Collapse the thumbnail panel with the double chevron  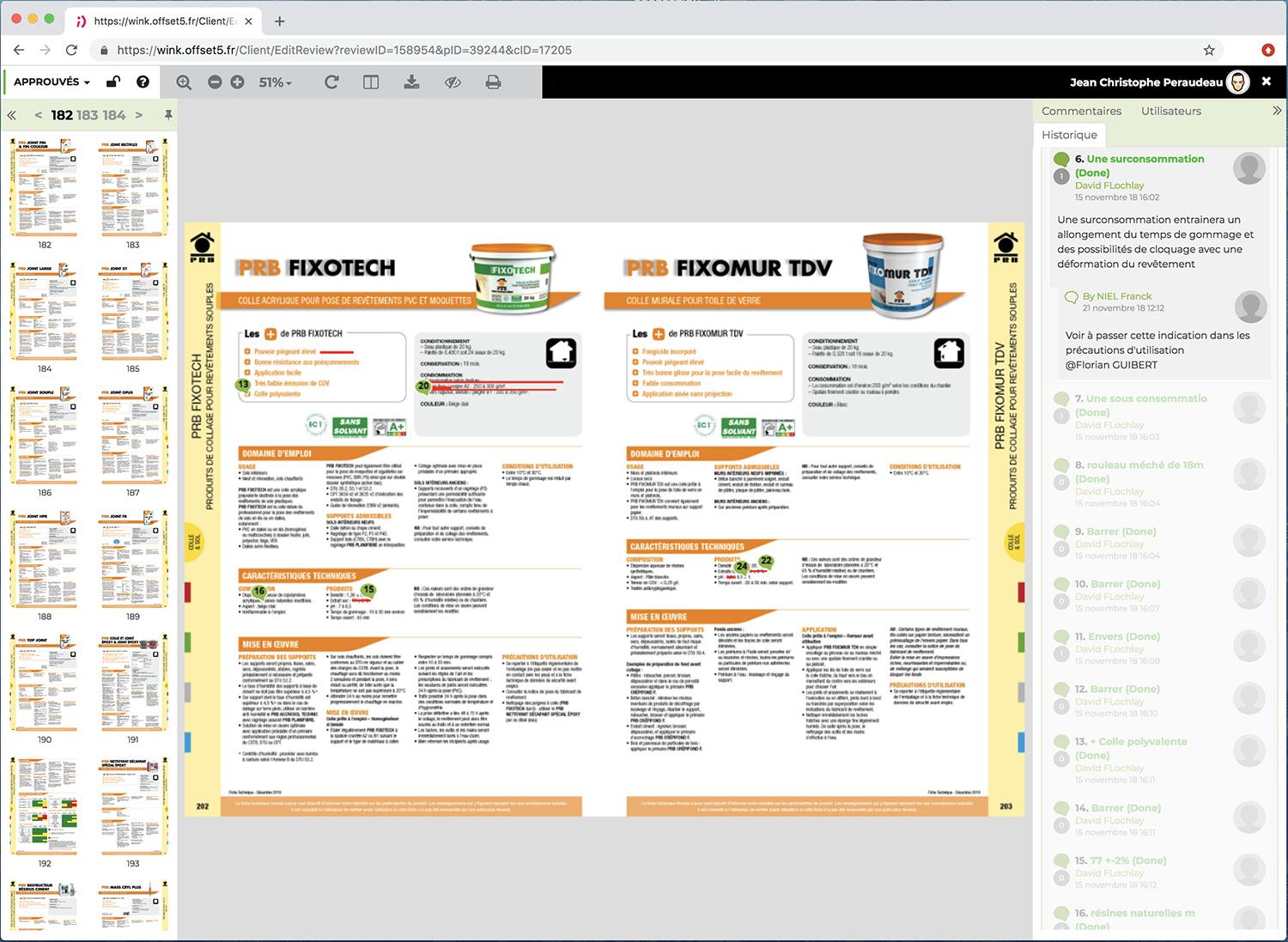pos(12,115)
